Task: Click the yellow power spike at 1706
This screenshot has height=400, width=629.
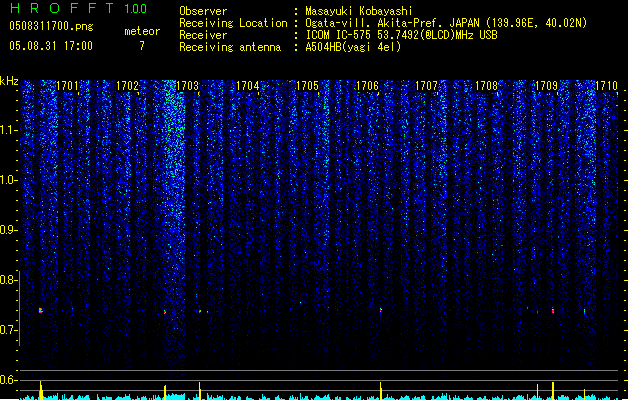Action: click(381, 391)
